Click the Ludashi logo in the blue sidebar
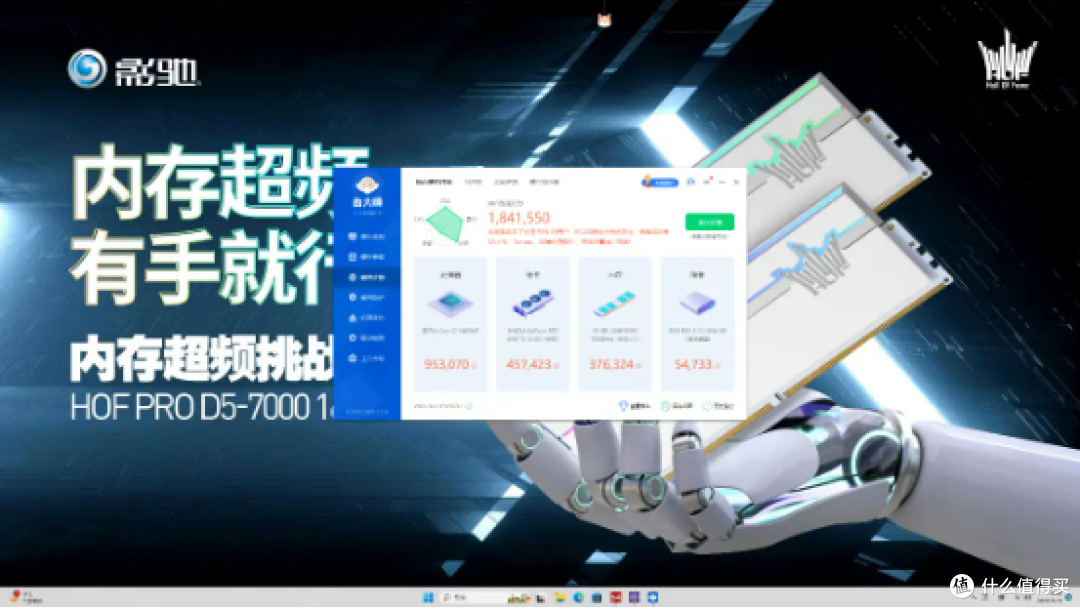1080x609 pixels. (x=366, y=191)
